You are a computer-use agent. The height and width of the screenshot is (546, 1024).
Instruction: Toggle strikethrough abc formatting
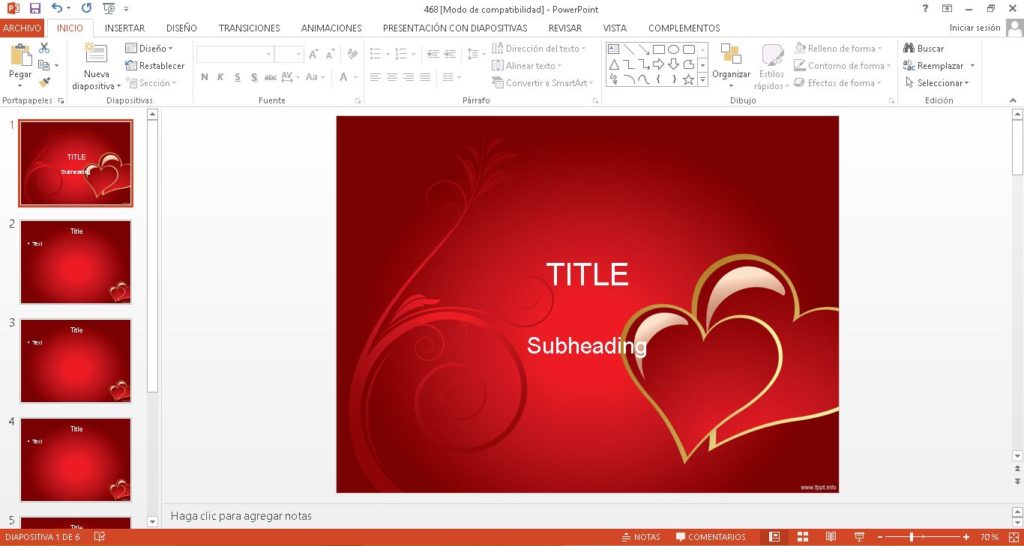coord(270,77)
